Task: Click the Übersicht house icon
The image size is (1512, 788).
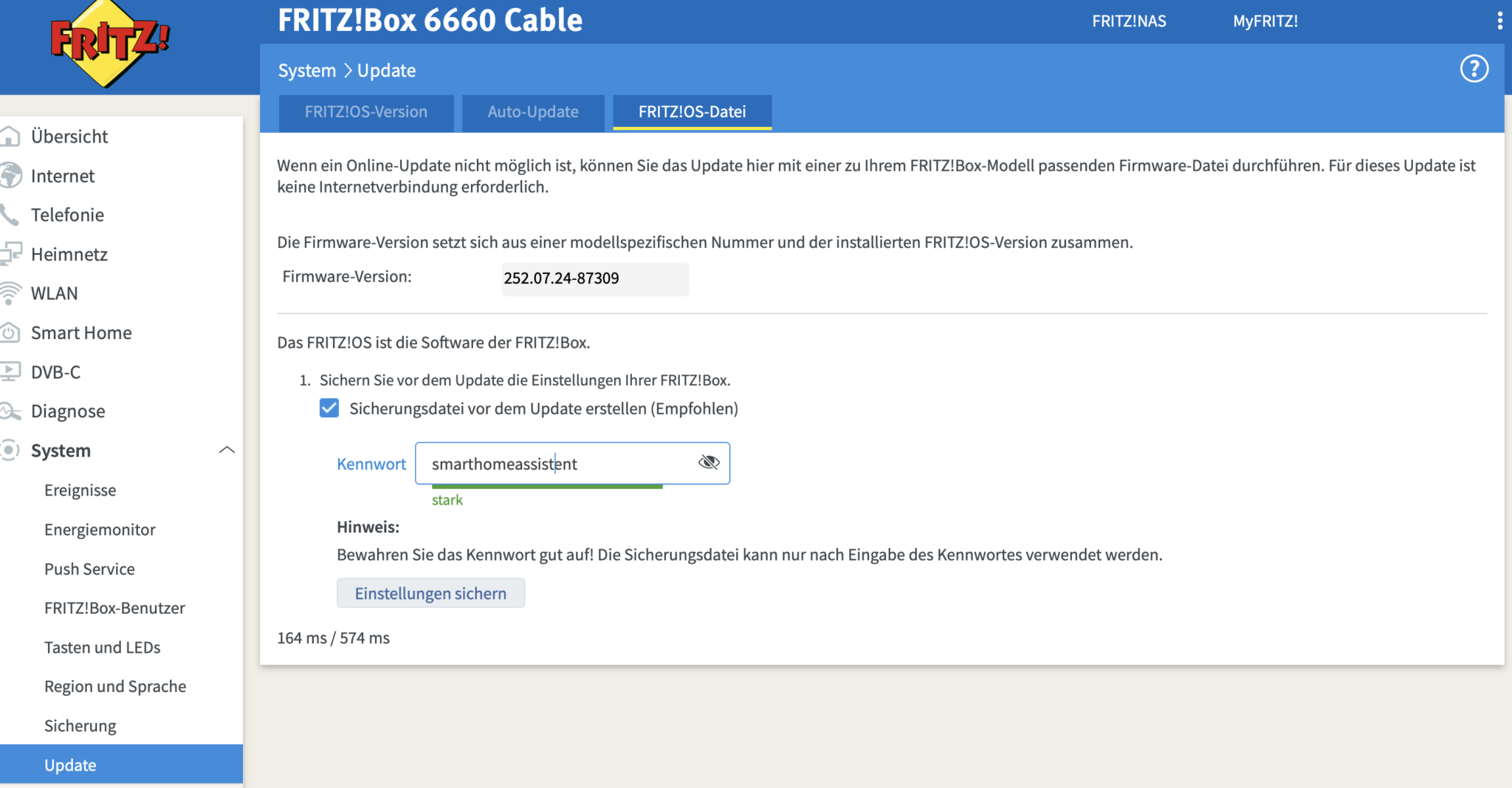Action: (x=10, y=137)
